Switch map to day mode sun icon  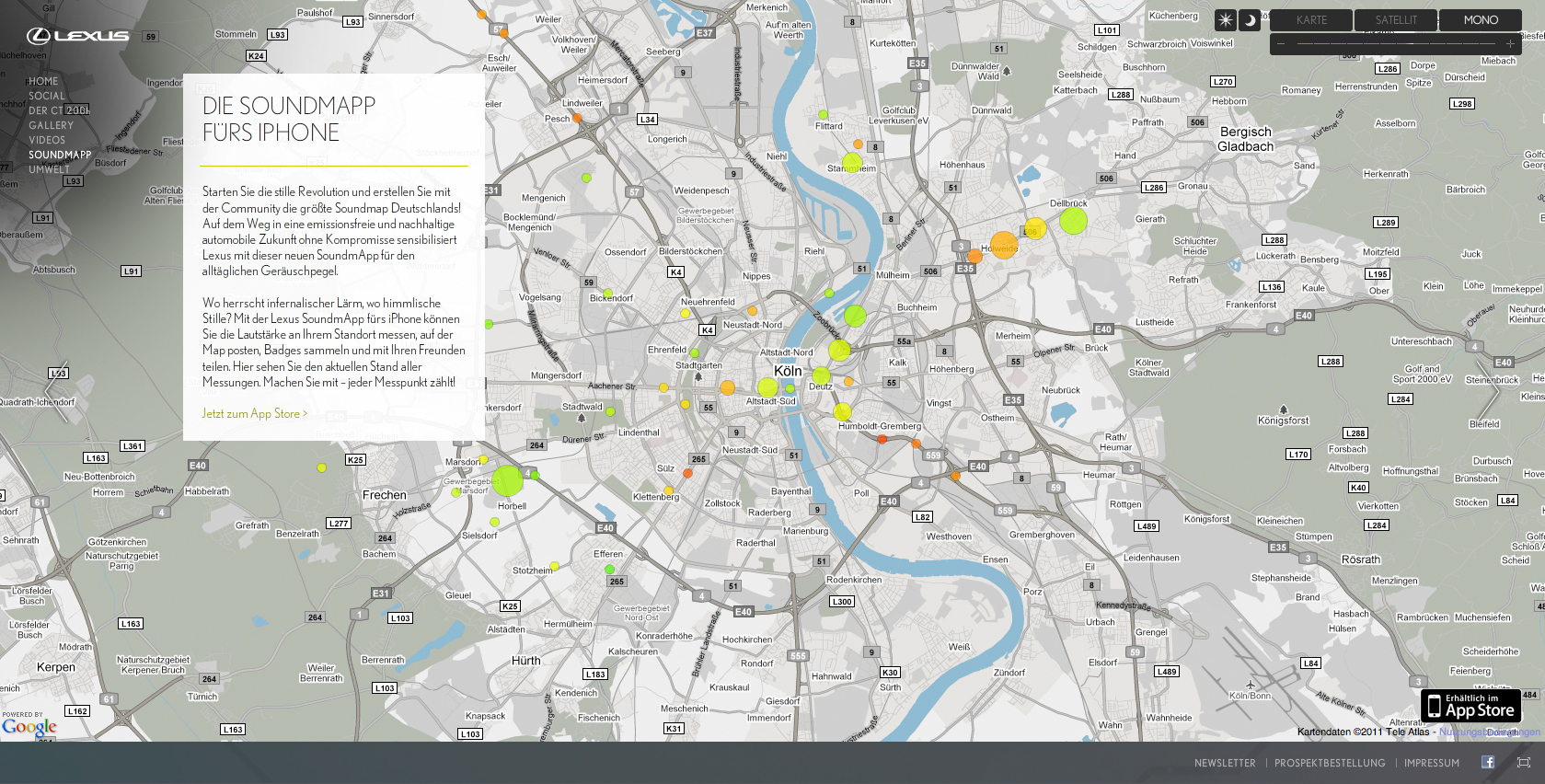pos(1226,20)
